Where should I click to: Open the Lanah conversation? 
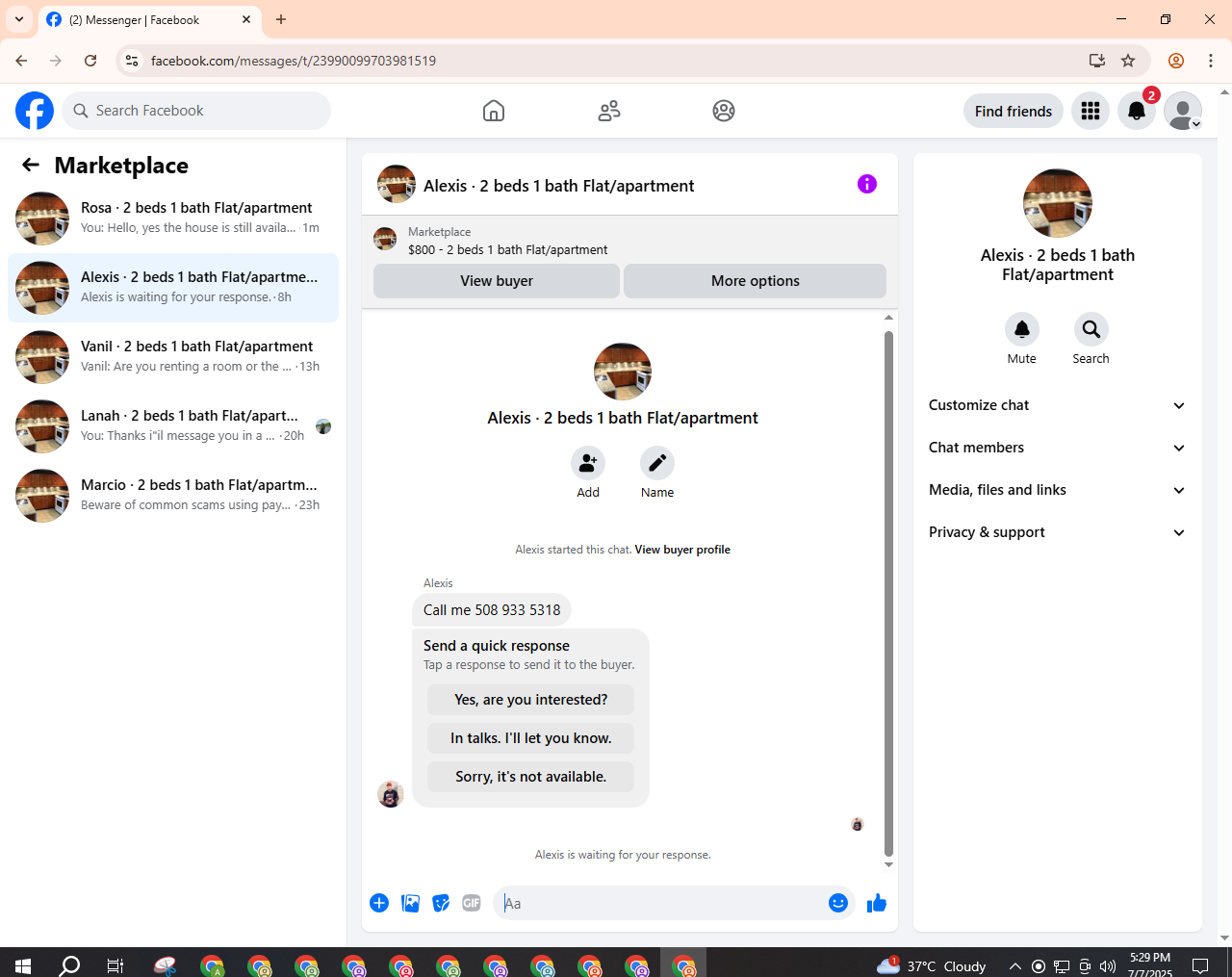coord(173,426)
